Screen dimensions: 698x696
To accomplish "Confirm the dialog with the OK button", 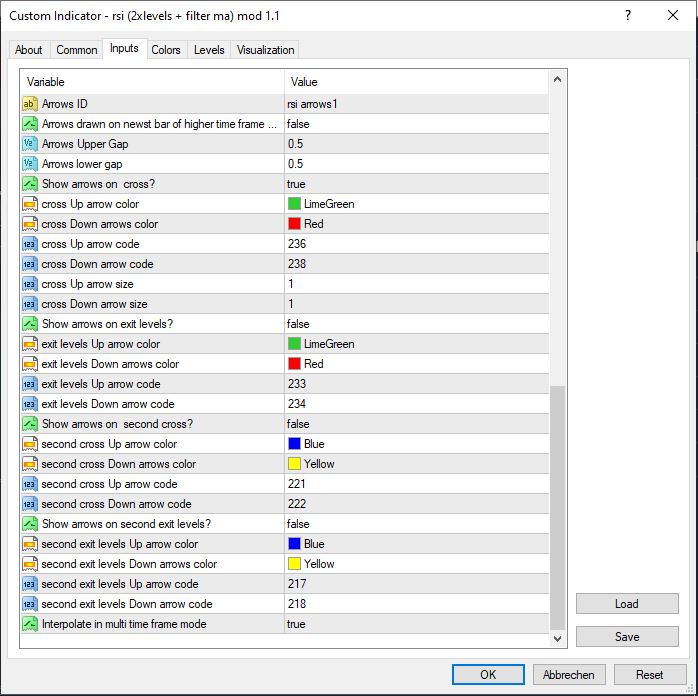I will [x=488, y=674].
